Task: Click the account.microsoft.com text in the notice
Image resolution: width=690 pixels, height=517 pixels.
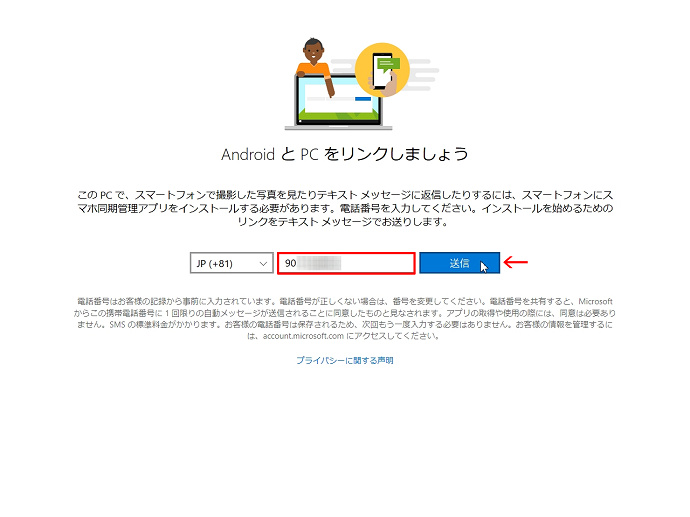Action: point(303,336)
